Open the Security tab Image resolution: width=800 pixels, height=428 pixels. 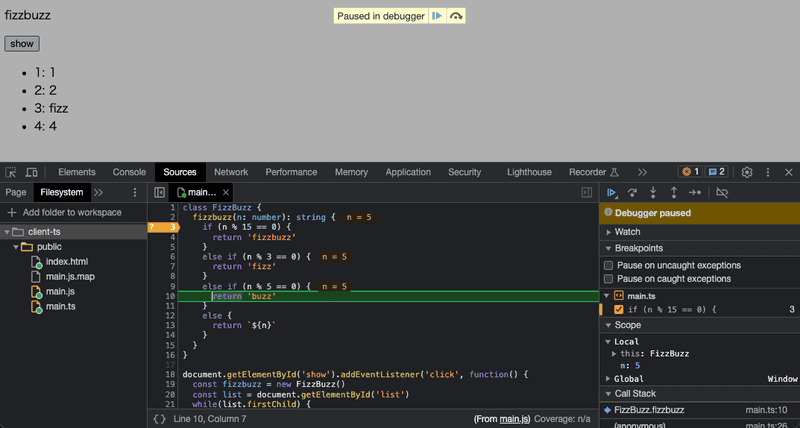tap(464, 172)
